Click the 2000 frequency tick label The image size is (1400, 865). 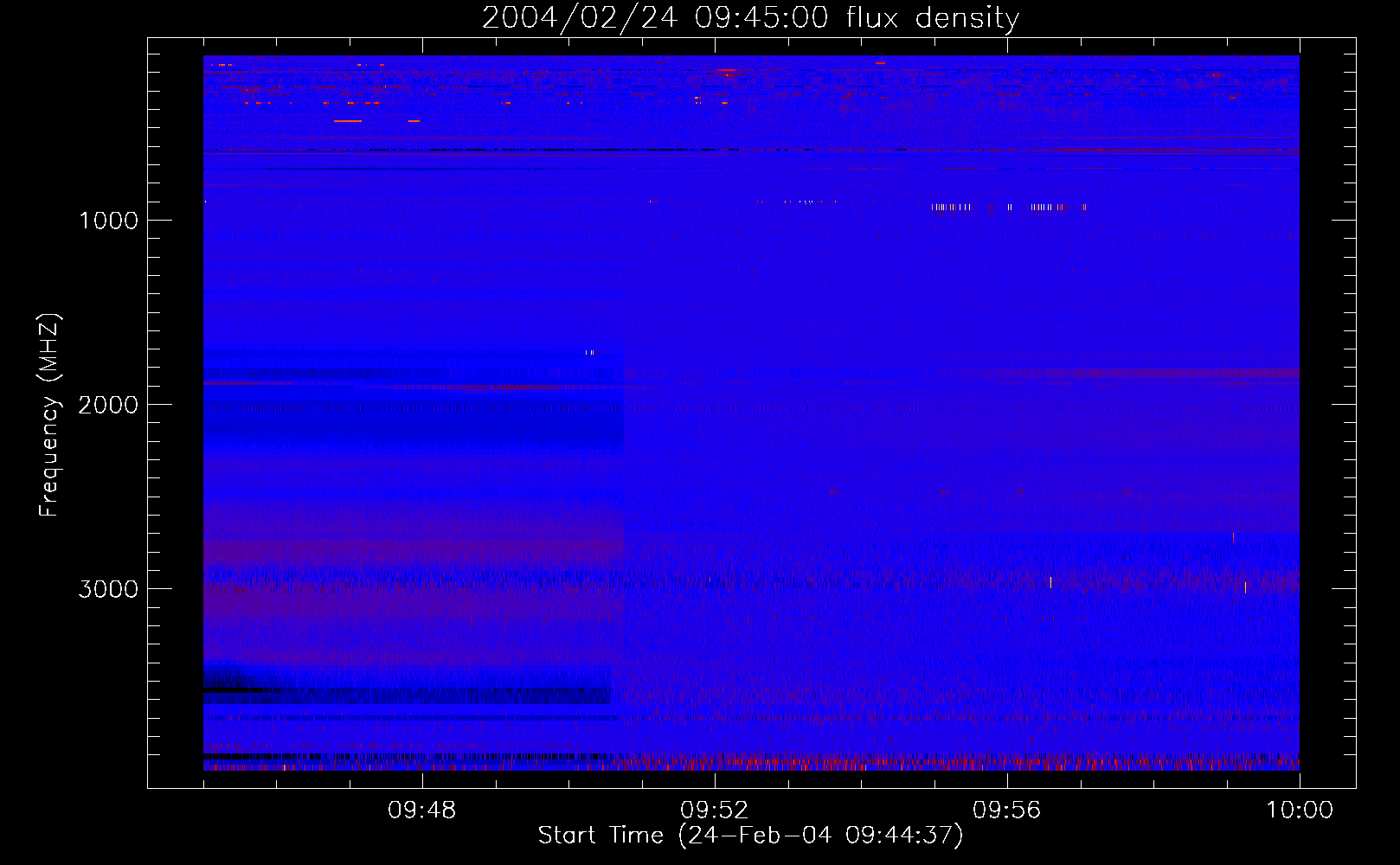coord(108,405)
